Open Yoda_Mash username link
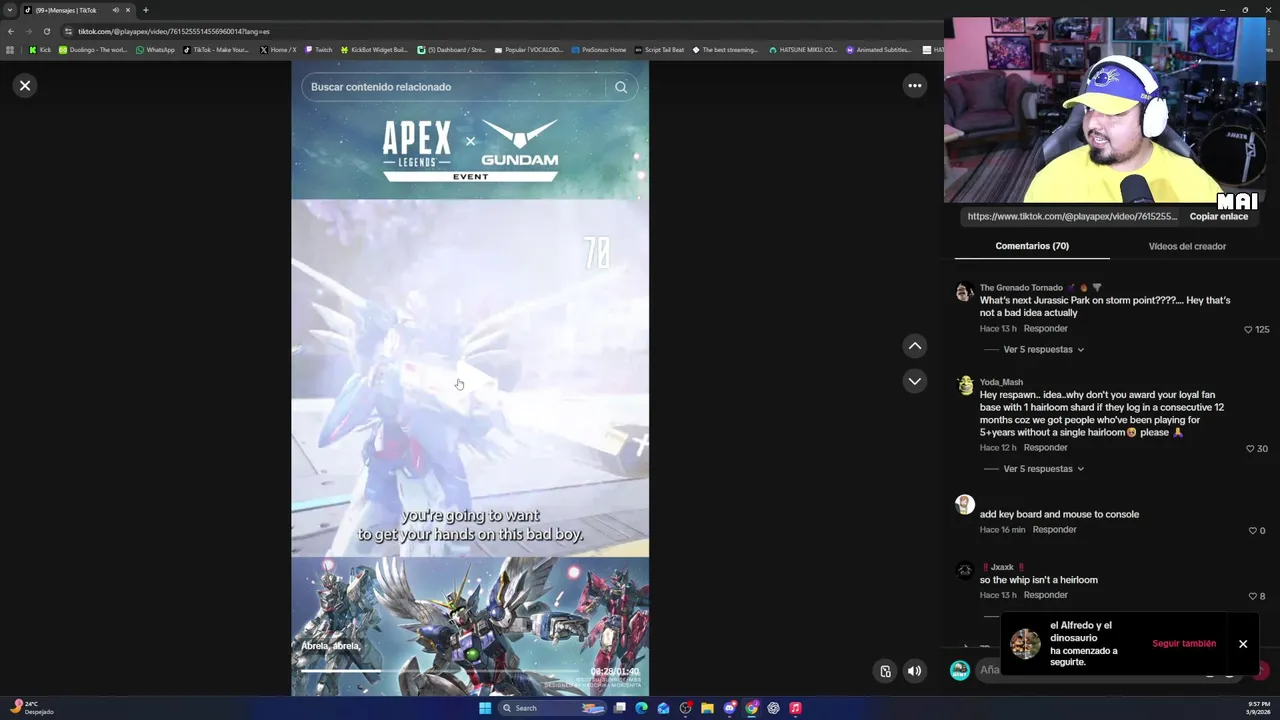1280x720 pixels. [x=1001, y=382]
